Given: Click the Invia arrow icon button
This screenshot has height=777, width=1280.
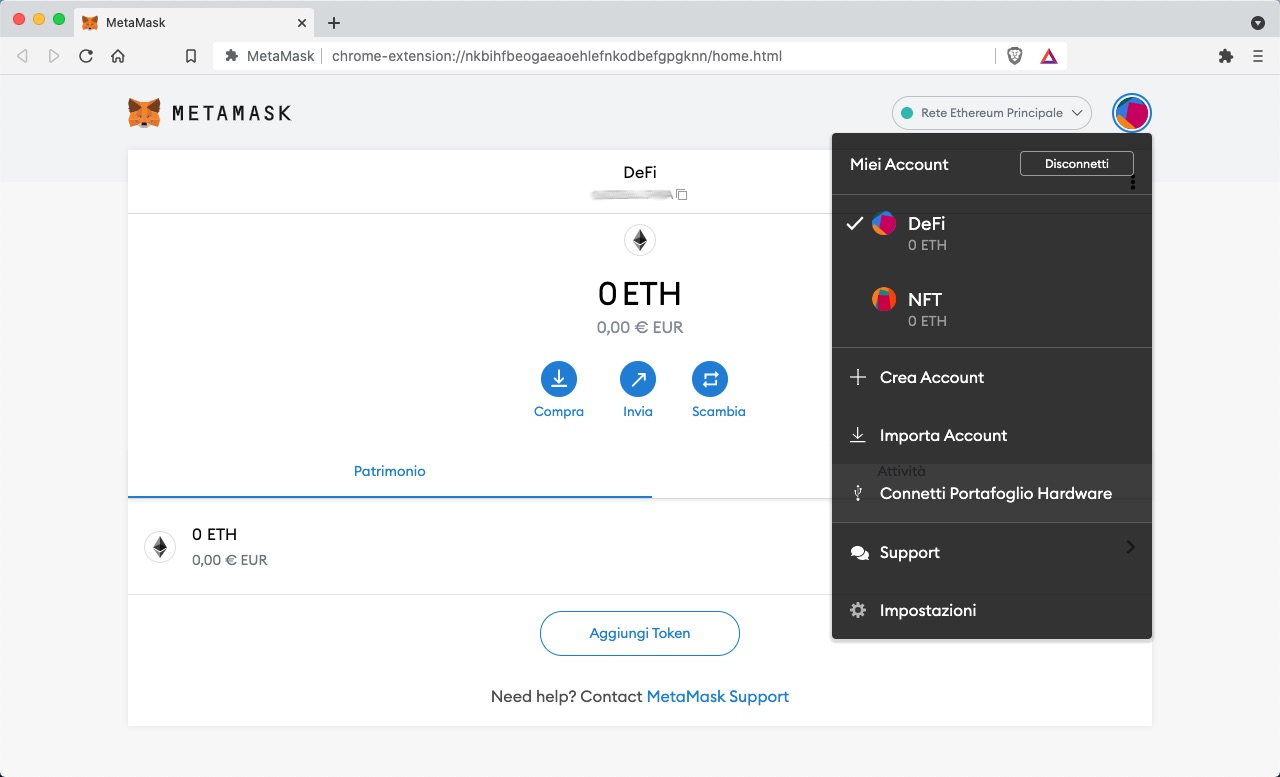Looking at the screenshot, I should (x=638, y=380).
